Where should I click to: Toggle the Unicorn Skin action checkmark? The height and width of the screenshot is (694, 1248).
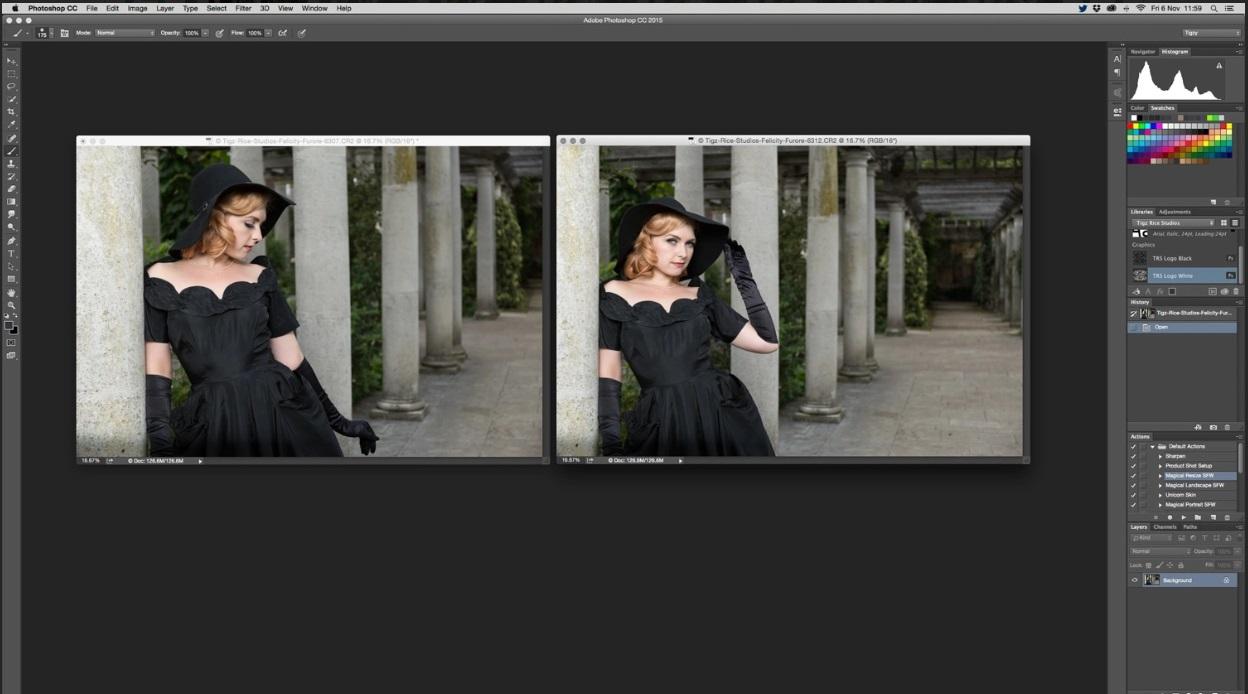[x=1133, y=495]
